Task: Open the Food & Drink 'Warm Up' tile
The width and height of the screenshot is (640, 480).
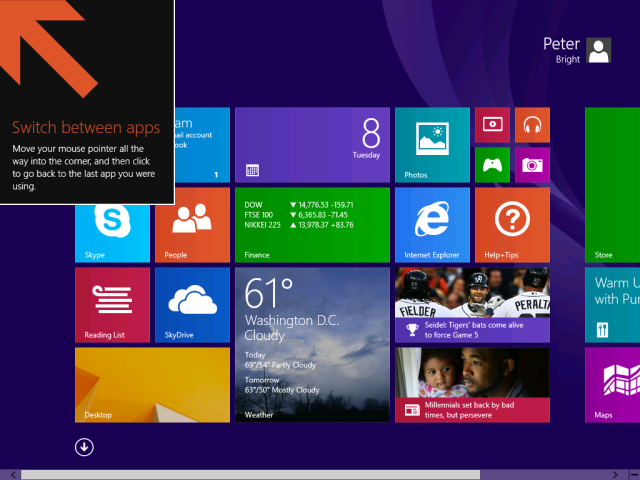Action: coord(612,305)
